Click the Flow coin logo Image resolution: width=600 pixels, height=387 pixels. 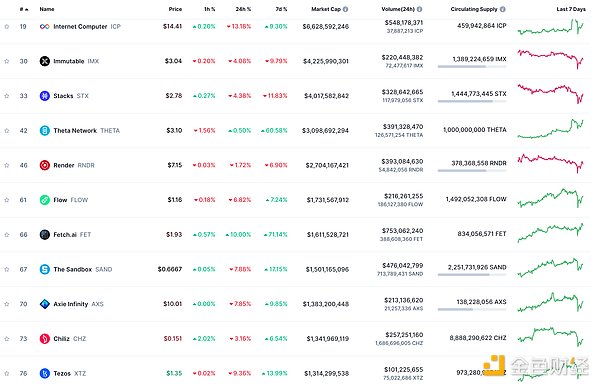click(45, 200)
